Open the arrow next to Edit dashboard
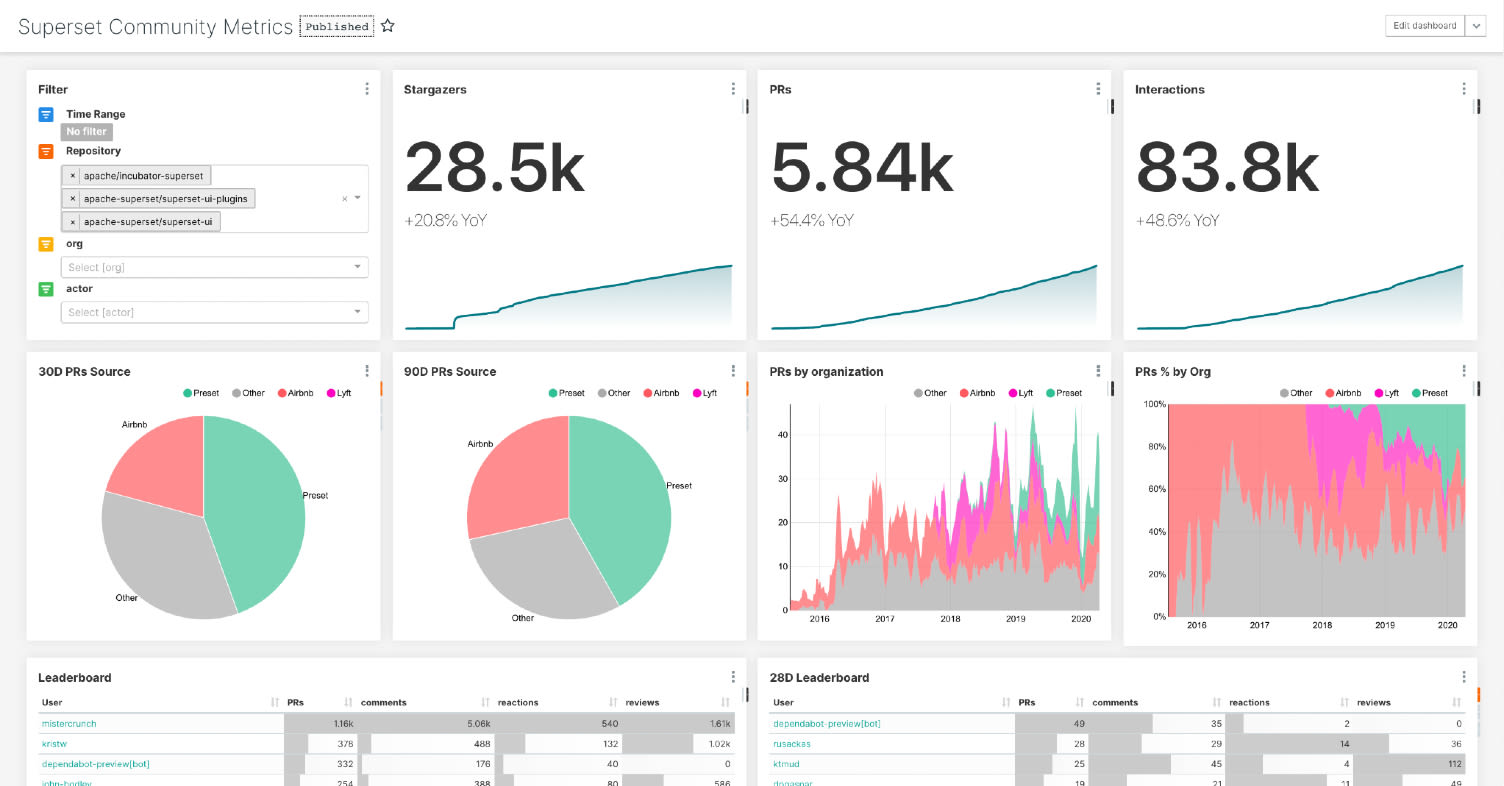The image size is (1504, 786). [x=1476, y=26]
